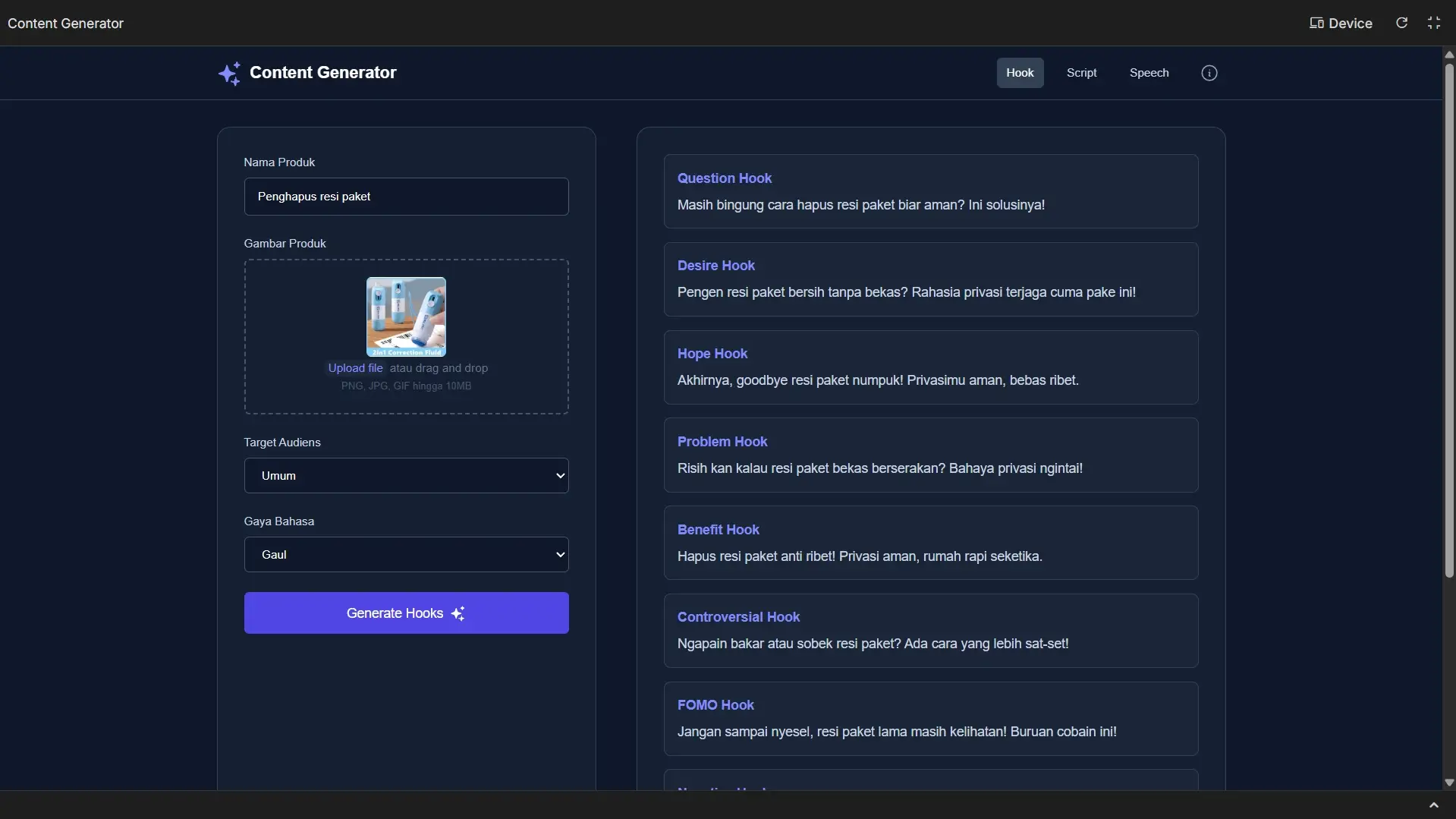Click the refresh preview icon
1456x819 pixels.
(x=1401, y=23)
